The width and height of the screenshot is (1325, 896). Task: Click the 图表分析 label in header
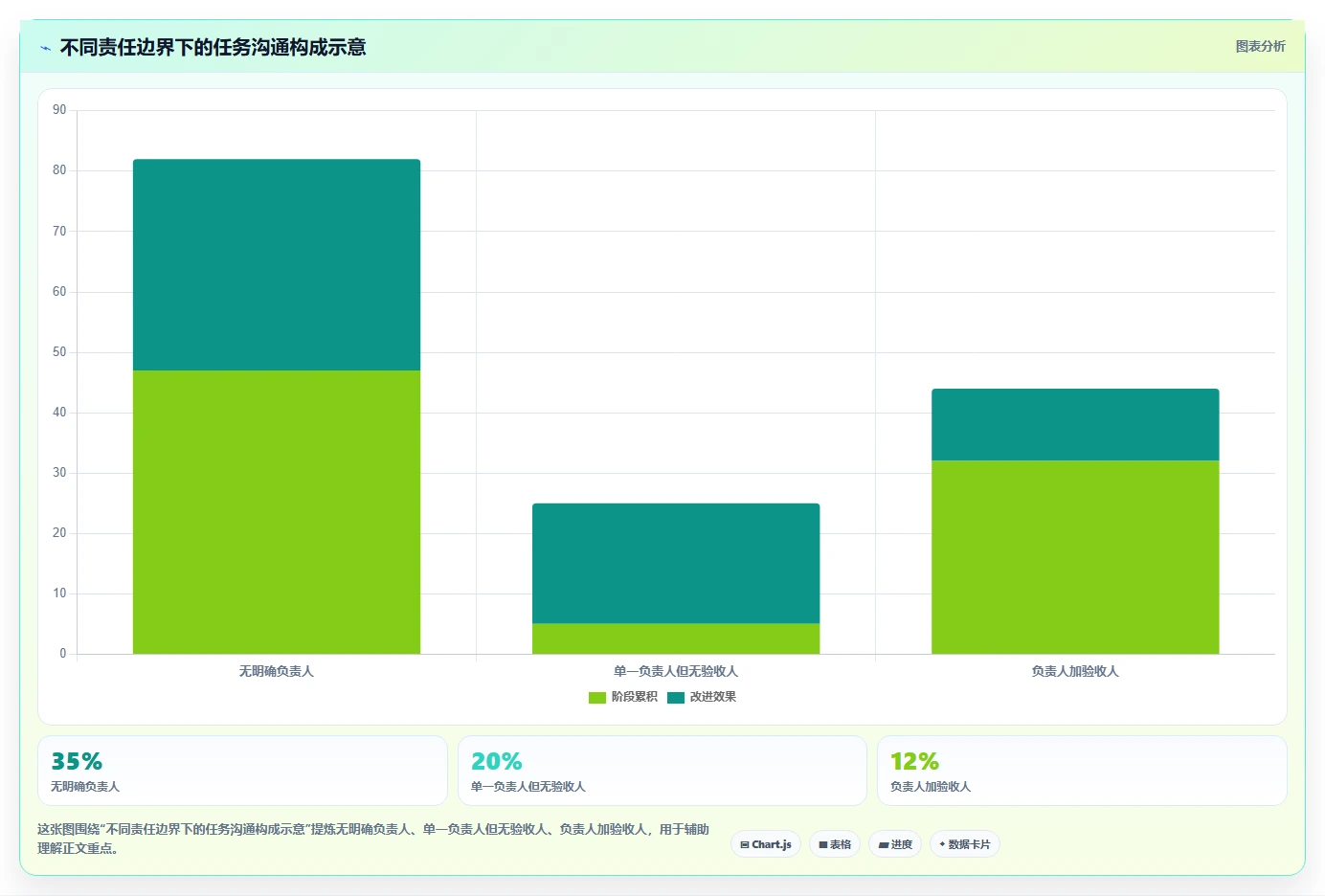tap(1260, 46)
